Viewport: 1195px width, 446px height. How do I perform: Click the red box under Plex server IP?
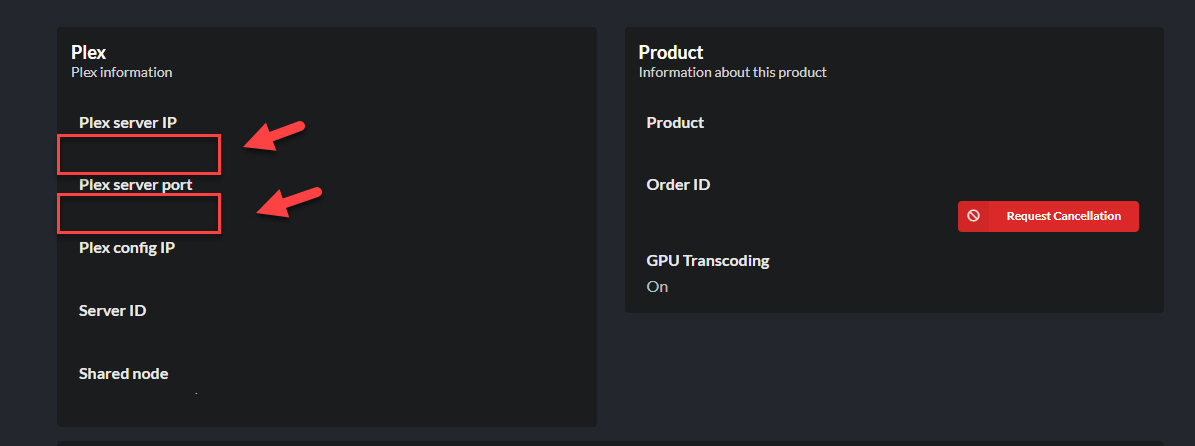coord(139,155)
